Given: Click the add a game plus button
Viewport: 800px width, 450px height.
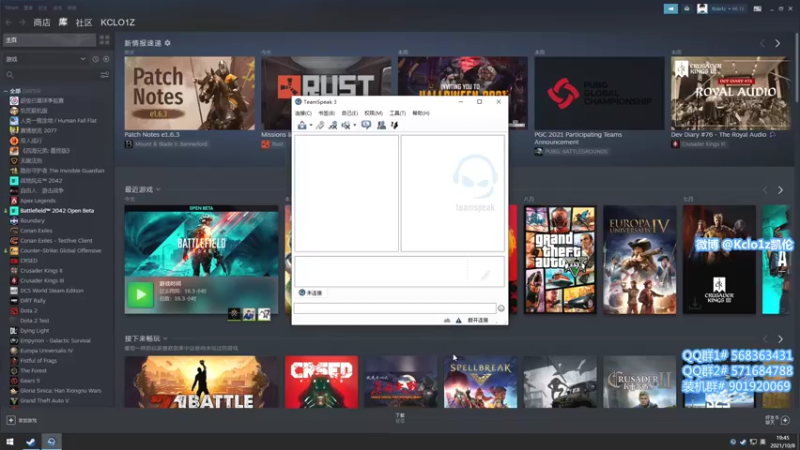Looking at the screenshot, I should pos(11,420).
